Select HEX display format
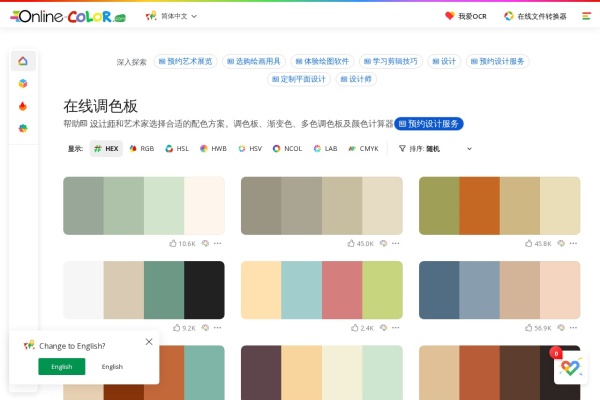600x400 pixels. [x=106, y=149]
